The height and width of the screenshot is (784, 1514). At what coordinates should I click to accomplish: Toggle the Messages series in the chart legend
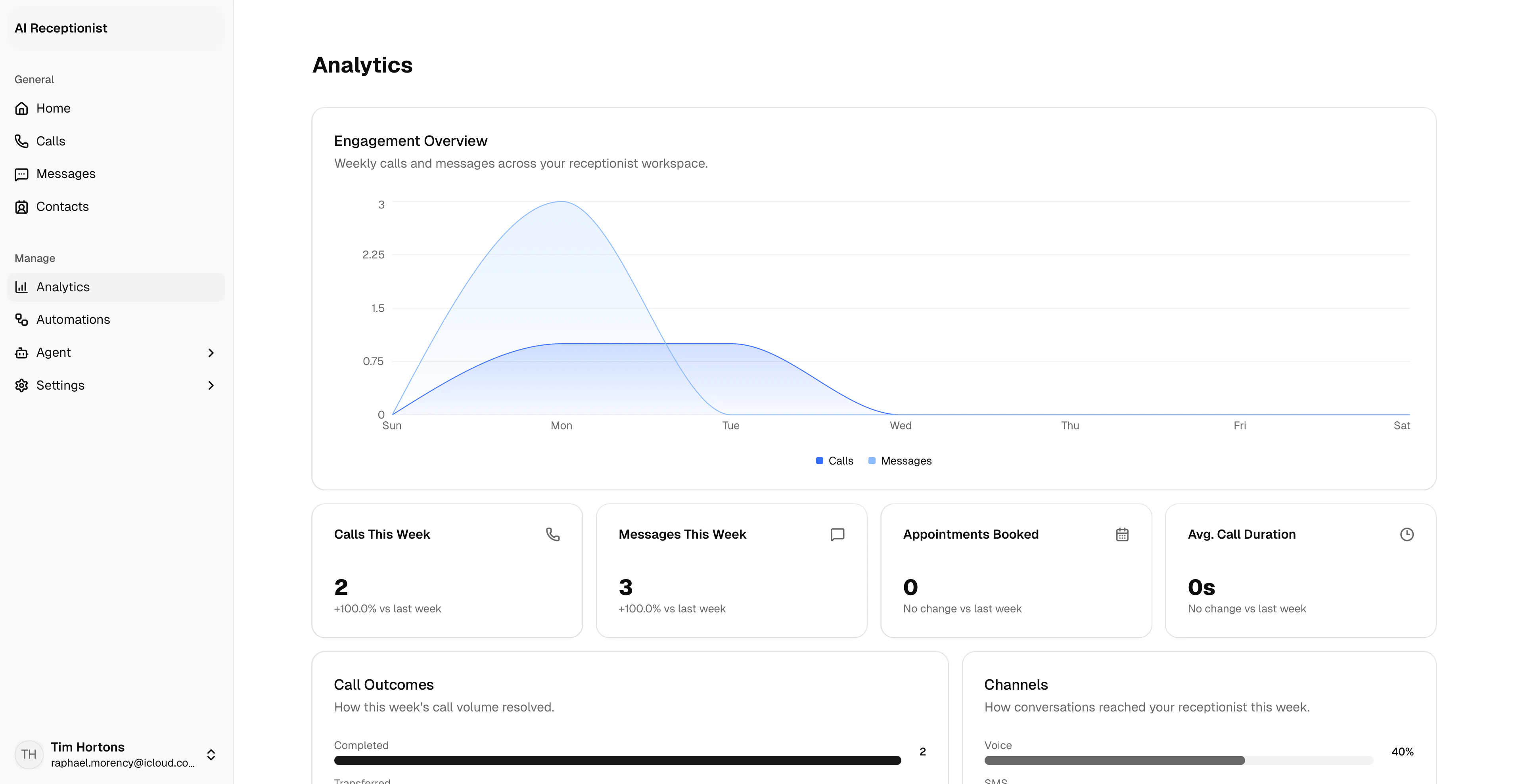900,461
